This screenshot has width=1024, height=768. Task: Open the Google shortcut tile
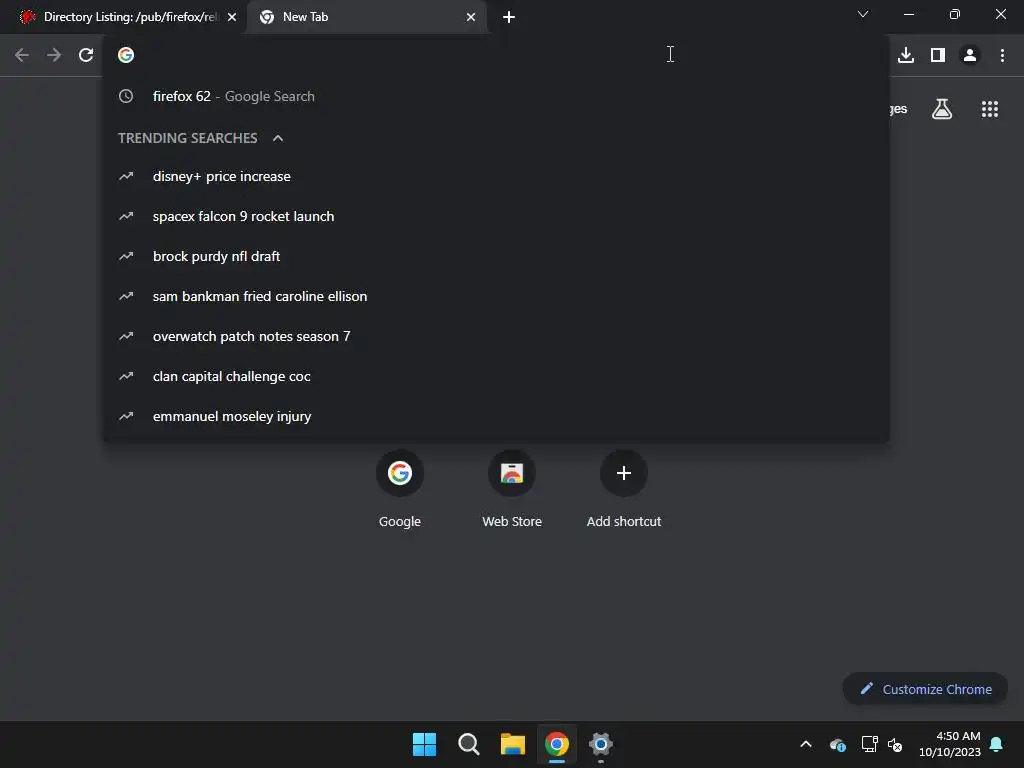[x=400, y=488]
